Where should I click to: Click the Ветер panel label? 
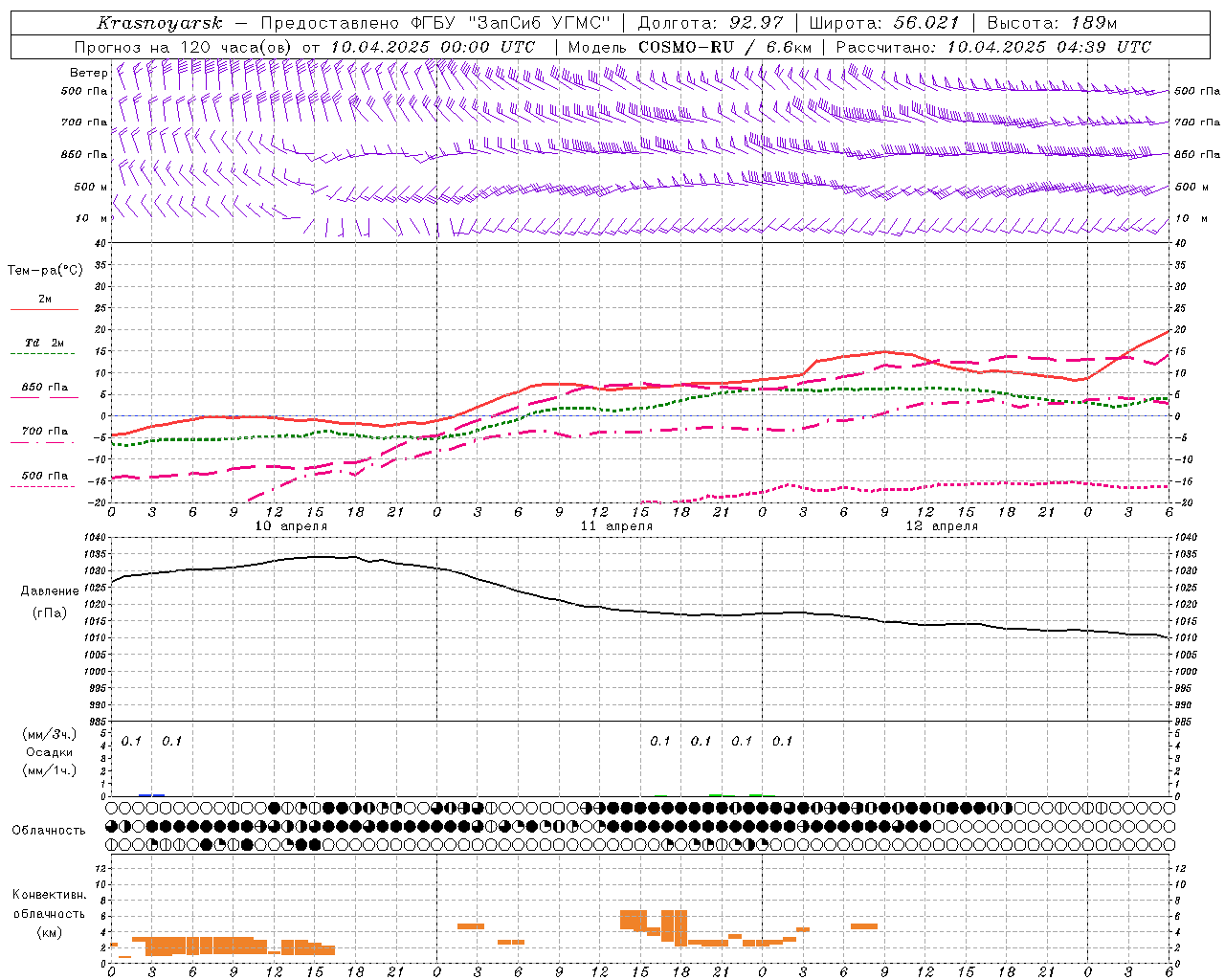(x=88, y=73)
